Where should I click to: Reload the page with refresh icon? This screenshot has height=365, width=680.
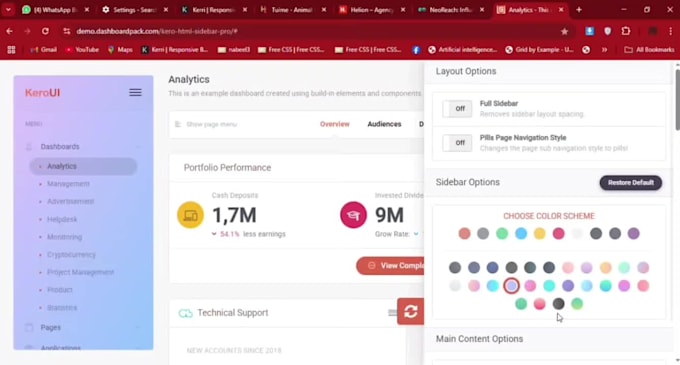click(x=45, y=31)
